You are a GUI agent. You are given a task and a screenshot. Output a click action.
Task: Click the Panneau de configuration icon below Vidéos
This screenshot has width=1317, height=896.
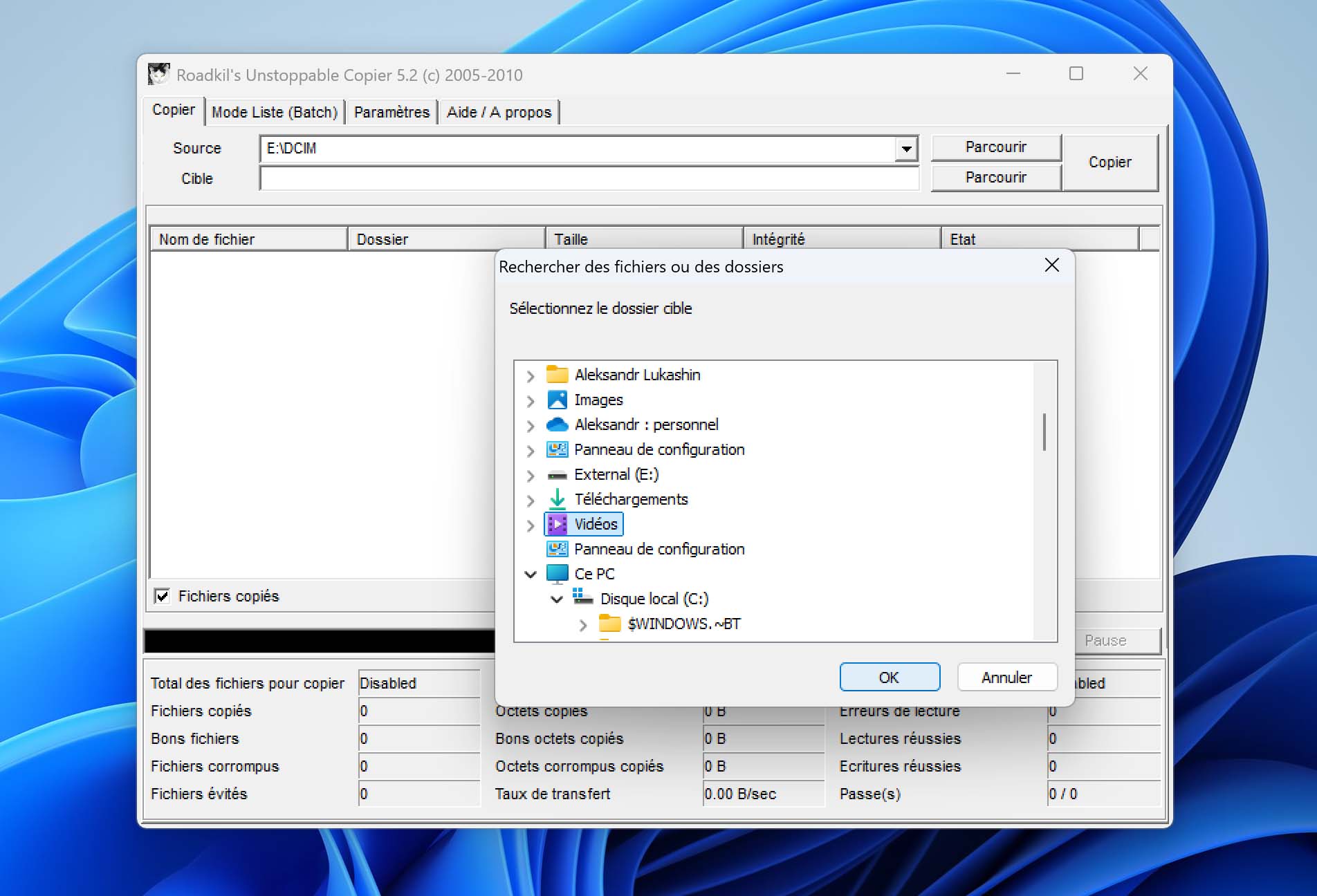tap(557, 549)
